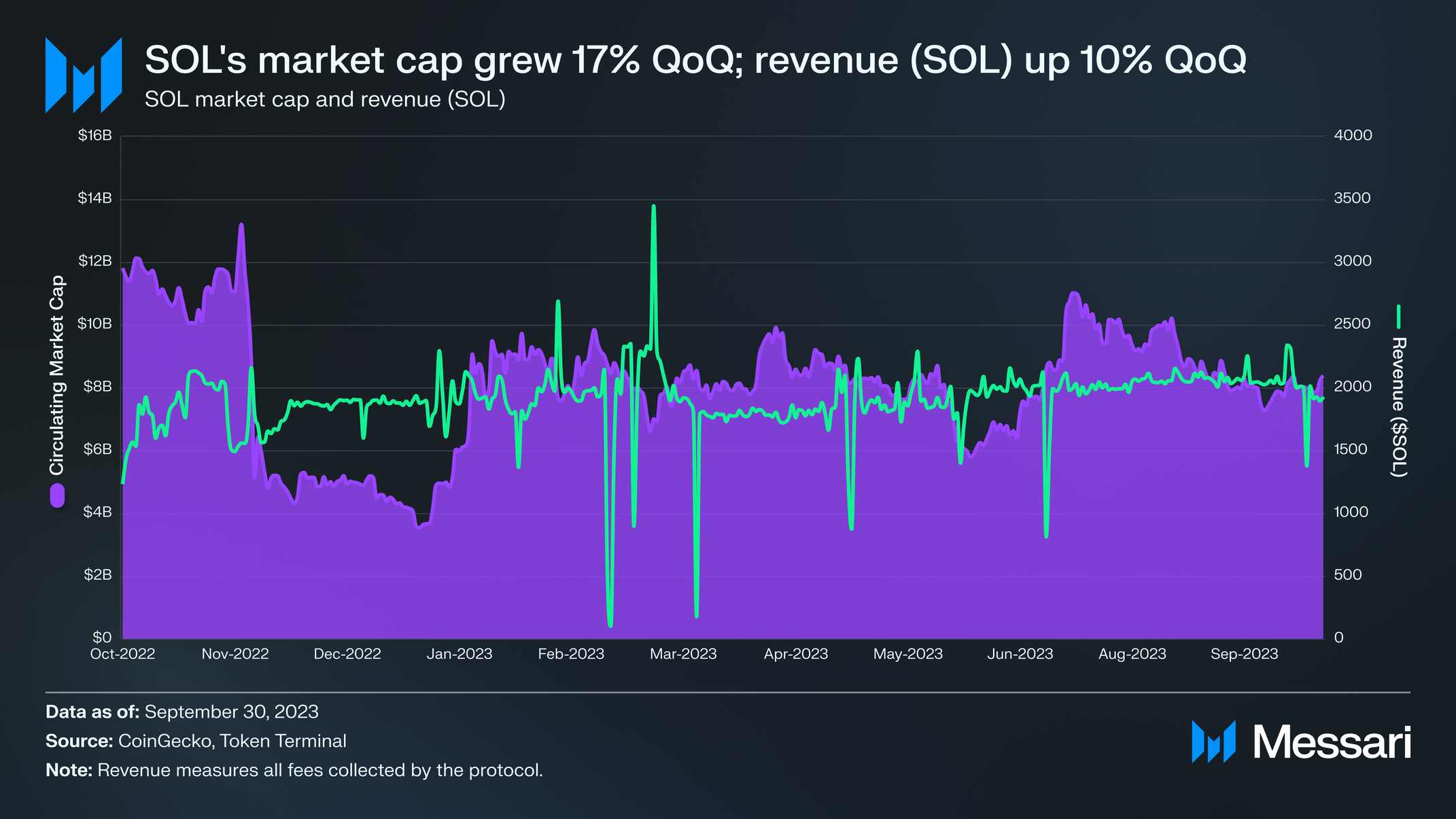Click the Sep-2023 x-axis label
This screenshot has width=1456, height=819.
pos(1244,654)
